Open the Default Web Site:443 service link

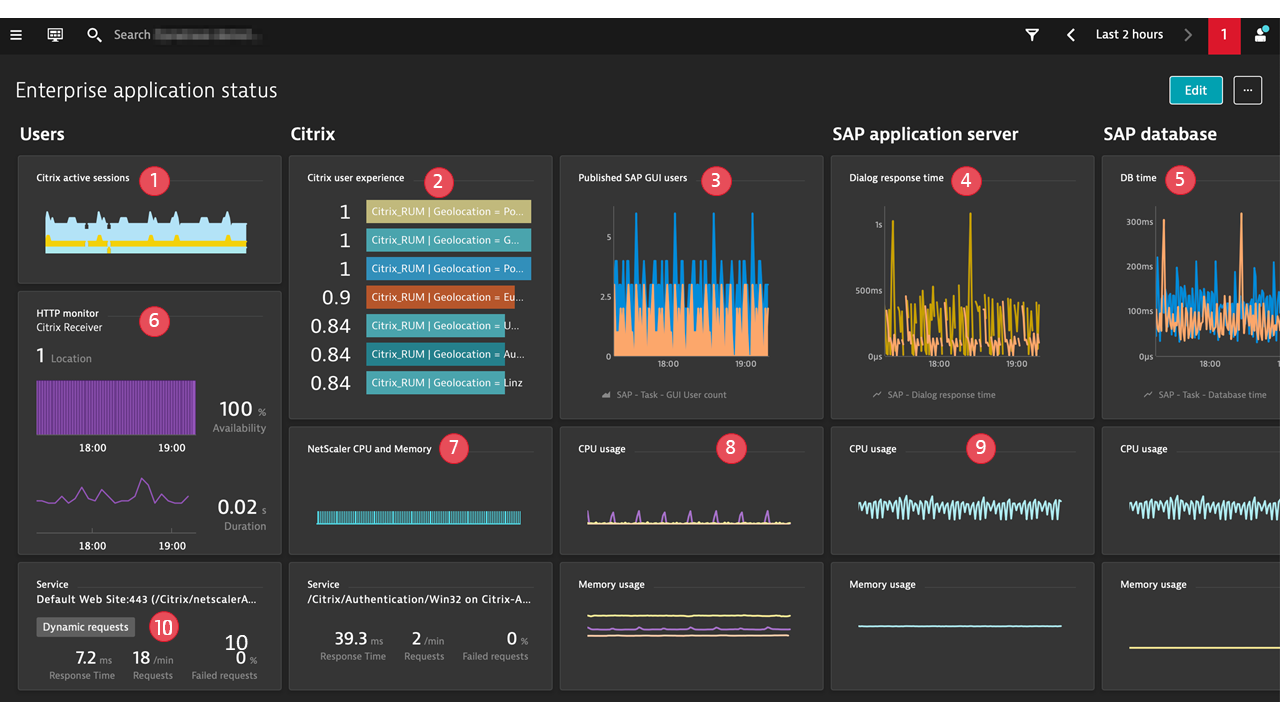[x=147, y=600]
